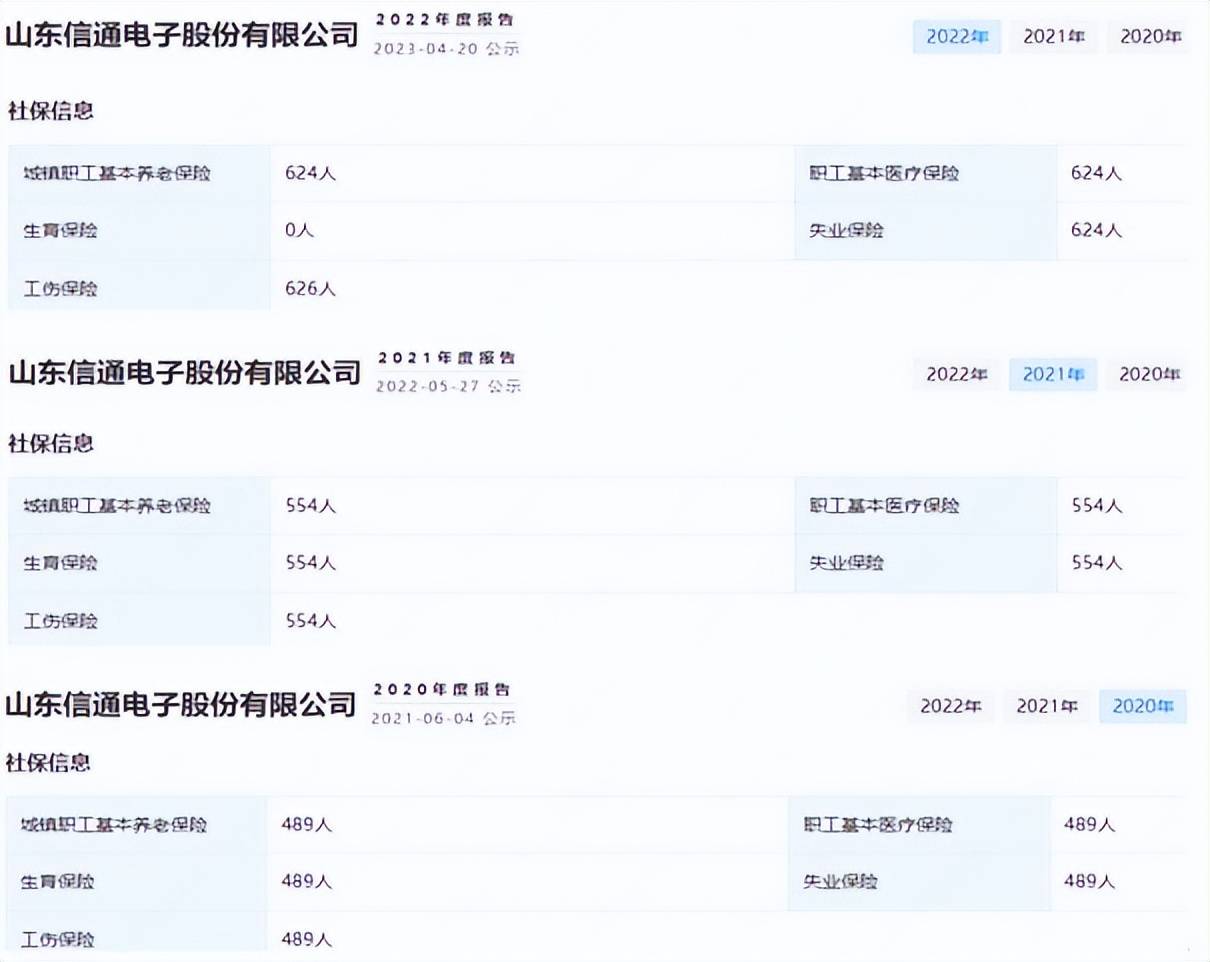Click company name beside 2022年度报告

[182, 35]
